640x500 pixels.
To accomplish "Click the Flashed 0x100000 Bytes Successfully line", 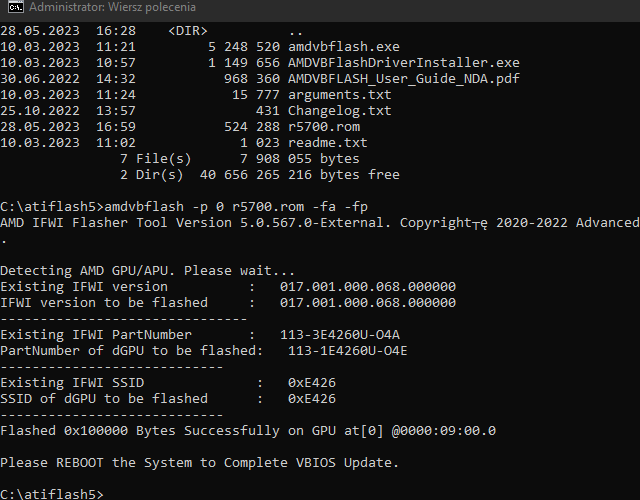I will point(248,431).
